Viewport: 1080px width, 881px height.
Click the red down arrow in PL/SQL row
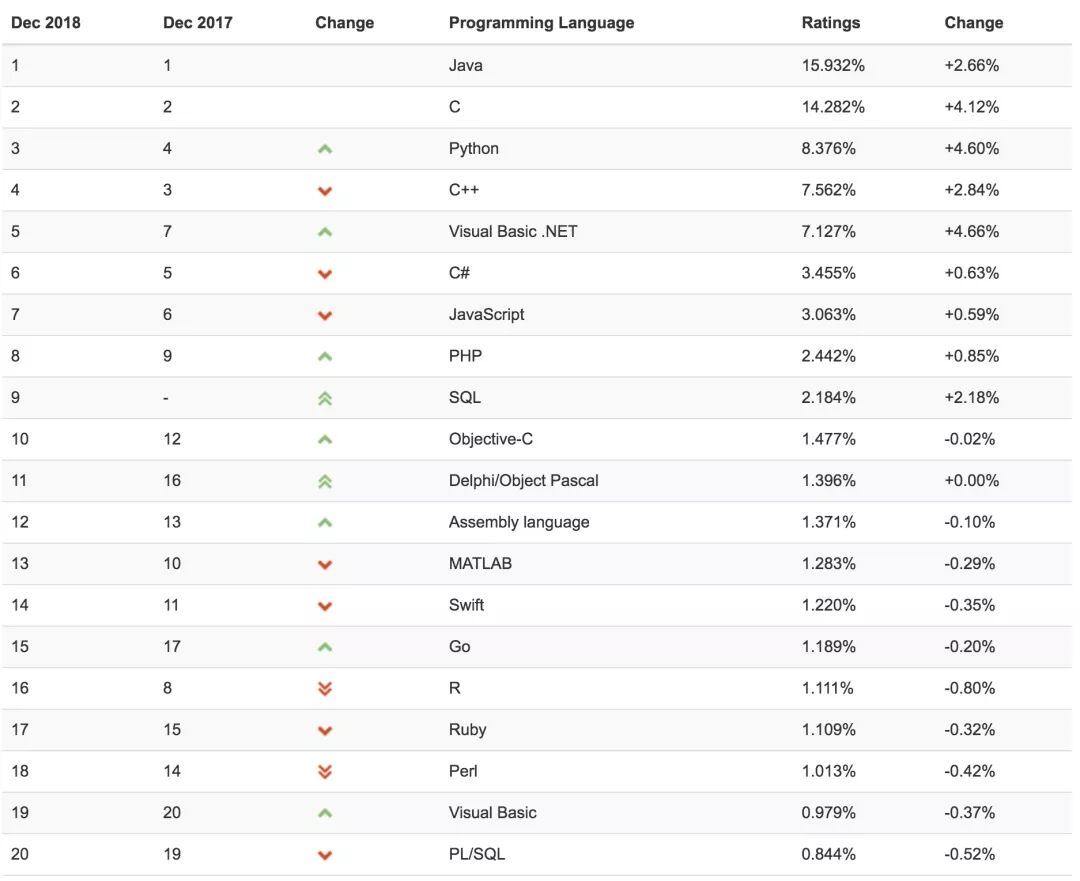[325, 855]
